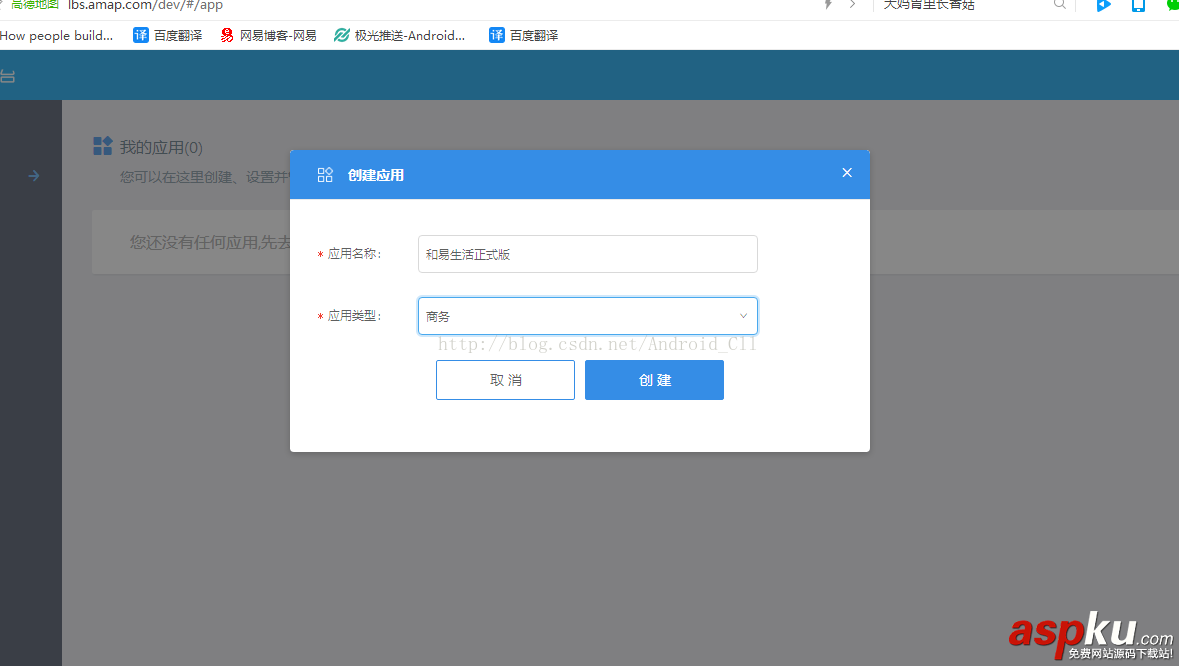Click 您还没有任何应用 message text

click(x=210, y=242)
